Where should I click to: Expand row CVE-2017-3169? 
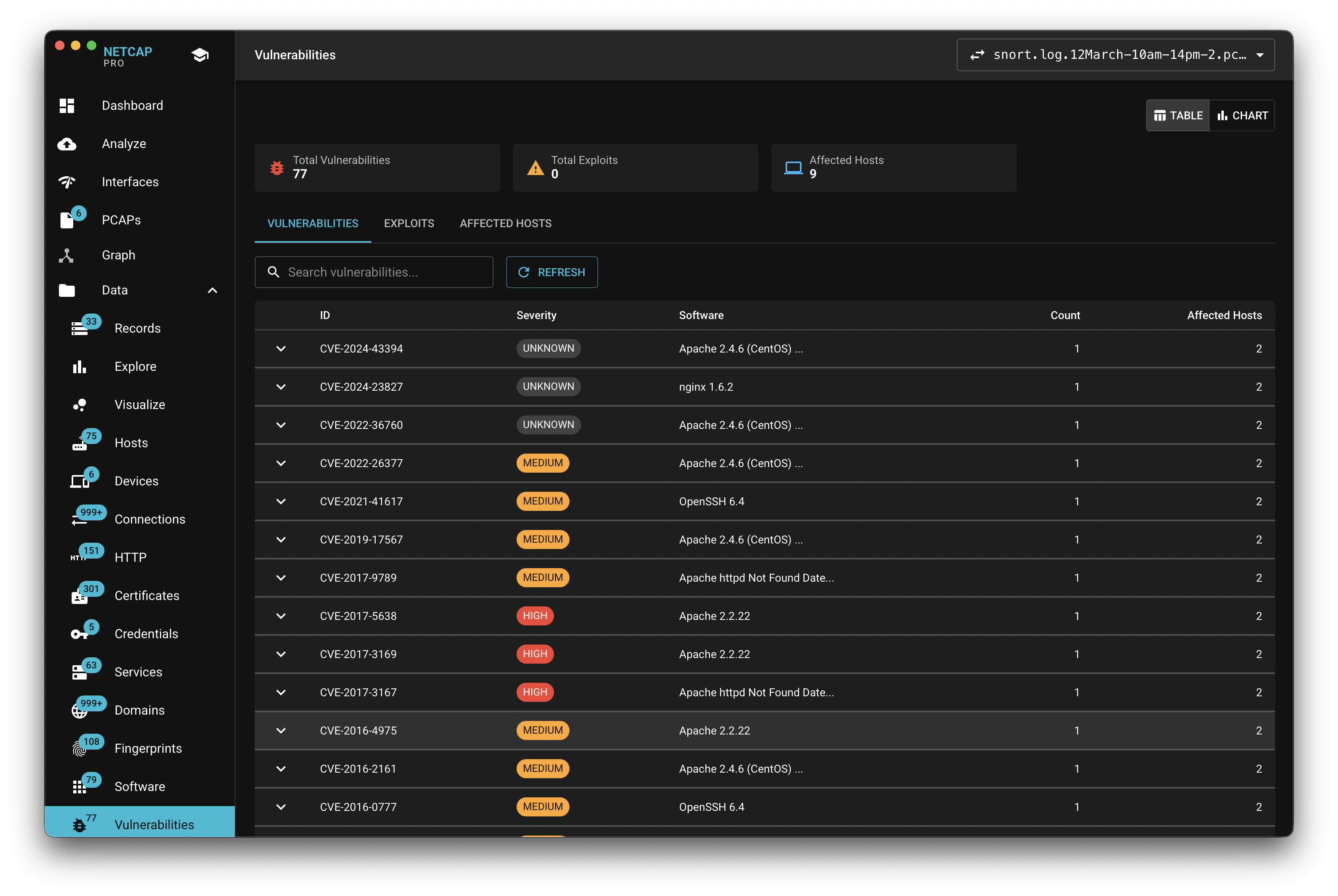tap(281, 655)
